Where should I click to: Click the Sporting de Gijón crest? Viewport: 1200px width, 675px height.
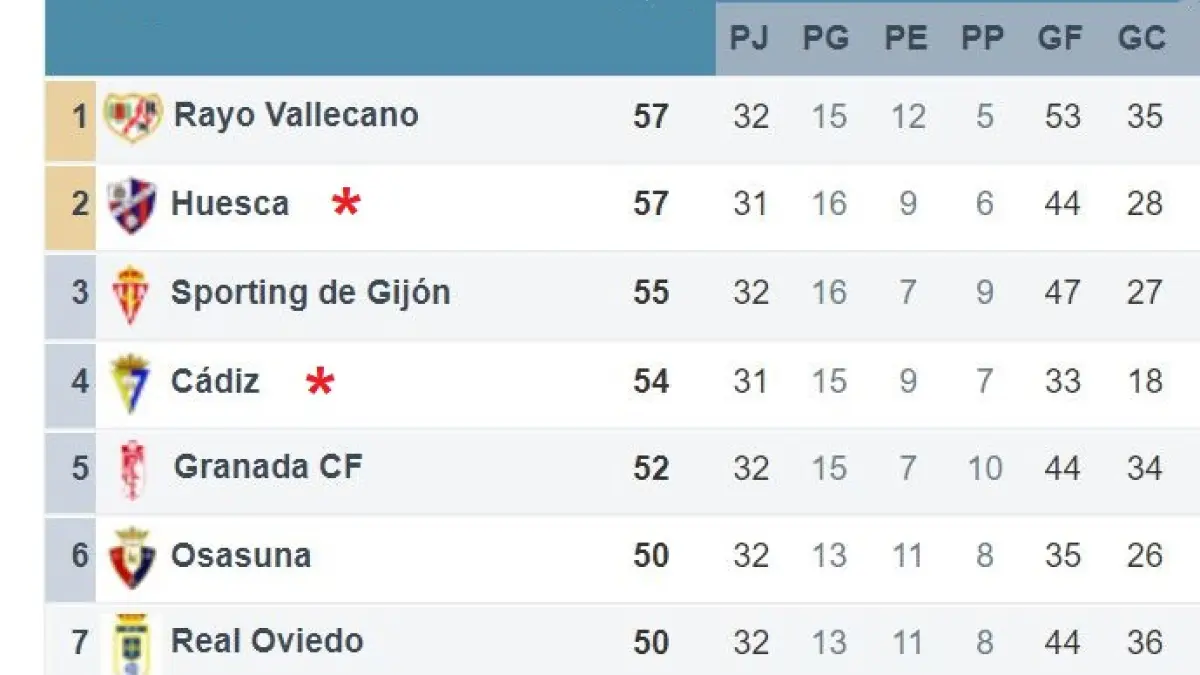(131, 294)
